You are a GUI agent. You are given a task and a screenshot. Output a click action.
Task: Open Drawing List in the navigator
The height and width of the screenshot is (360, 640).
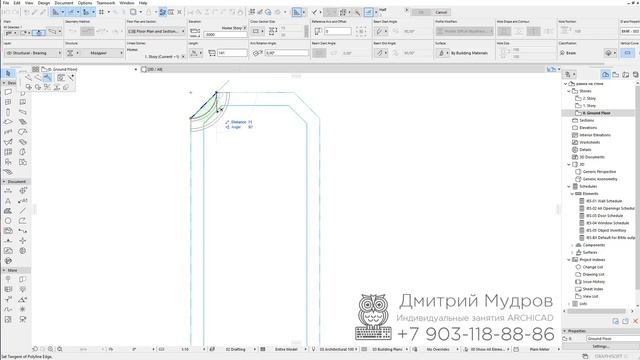pos(593,275)
